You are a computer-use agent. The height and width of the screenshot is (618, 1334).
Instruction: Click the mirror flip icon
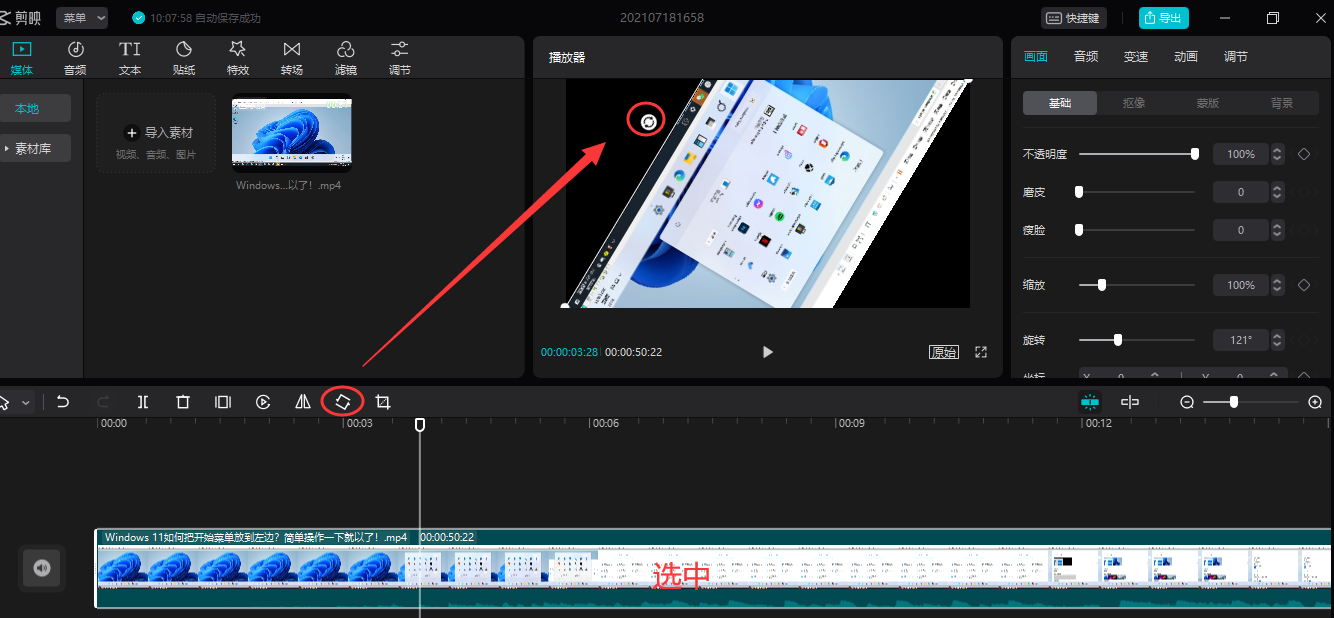tap(303, 402)
